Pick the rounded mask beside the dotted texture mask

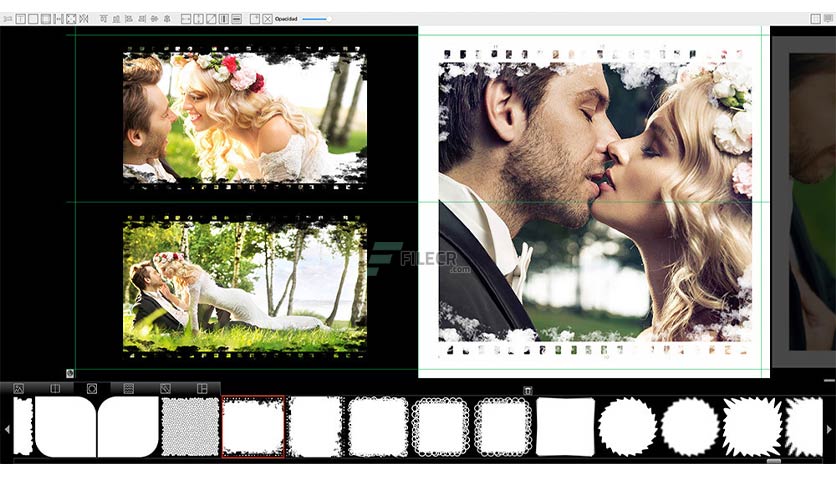(128, 427)
